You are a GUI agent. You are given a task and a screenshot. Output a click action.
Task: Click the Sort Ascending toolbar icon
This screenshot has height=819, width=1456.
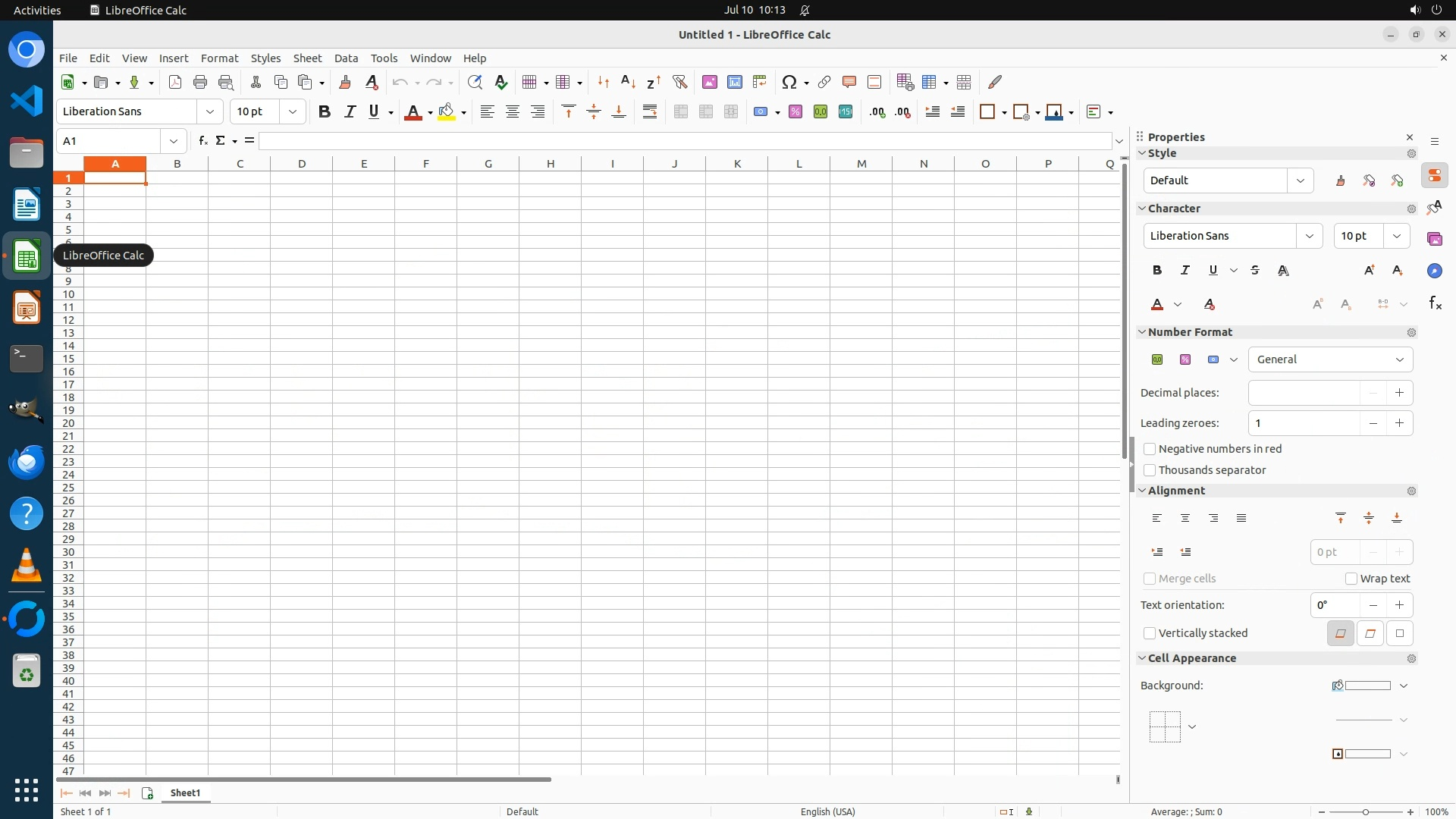point(628,82)
